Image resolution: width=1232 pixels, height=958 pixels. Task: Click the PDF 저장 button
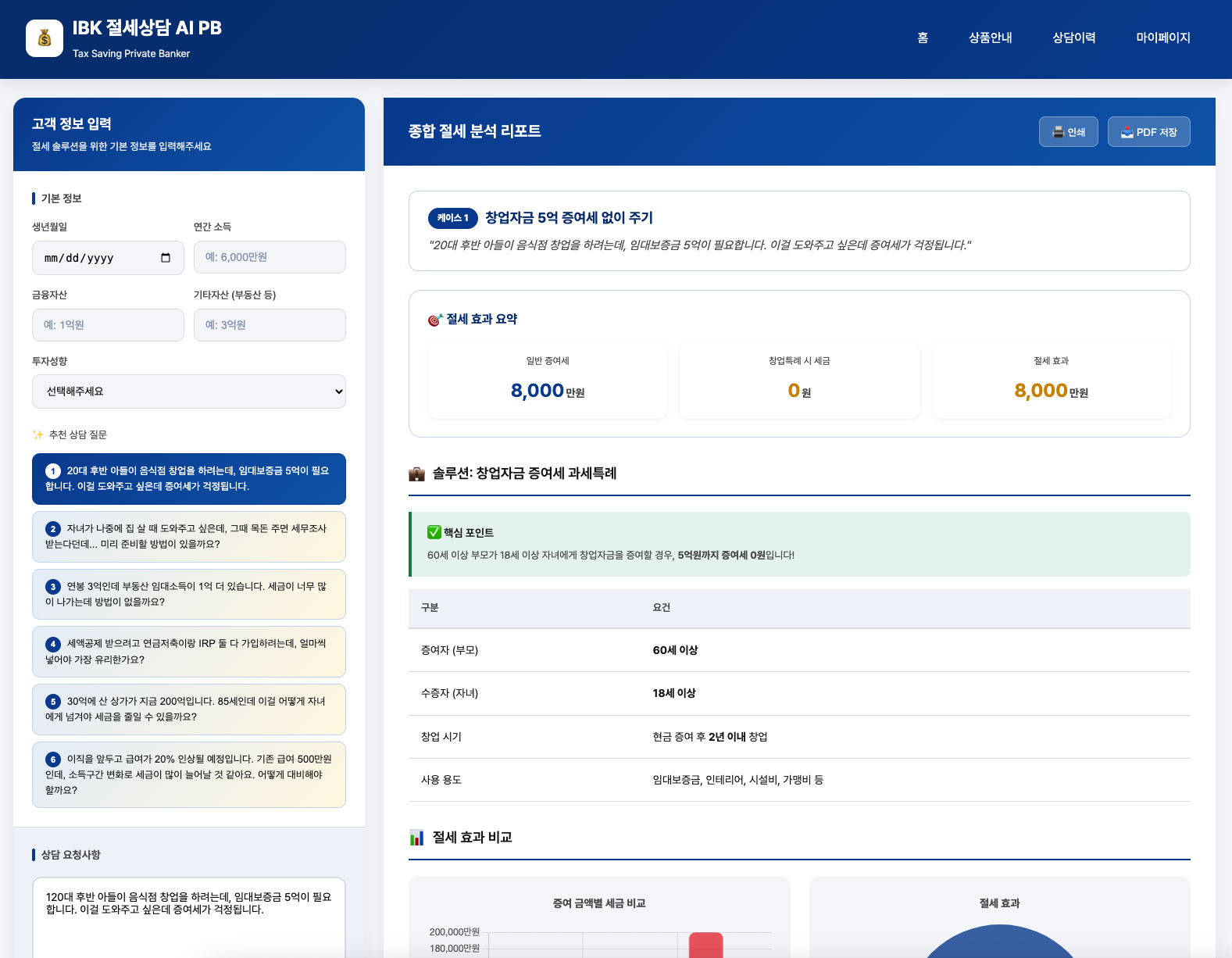[x=1149, y=132]
